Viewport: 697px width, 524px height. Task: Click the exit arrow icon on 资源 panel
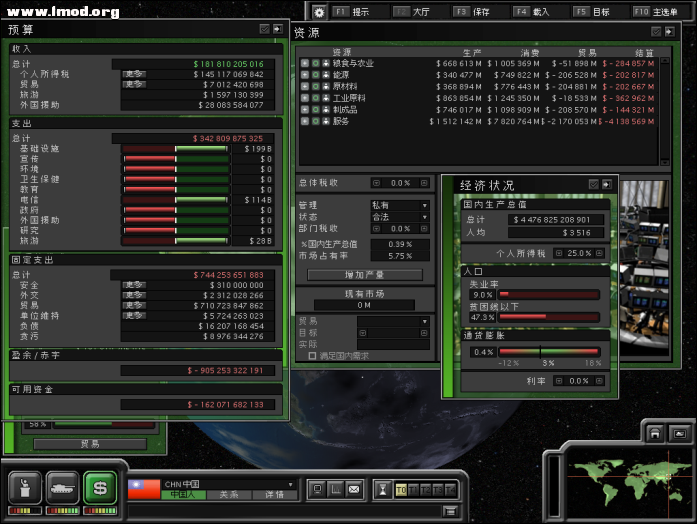[x=668, y=32]
